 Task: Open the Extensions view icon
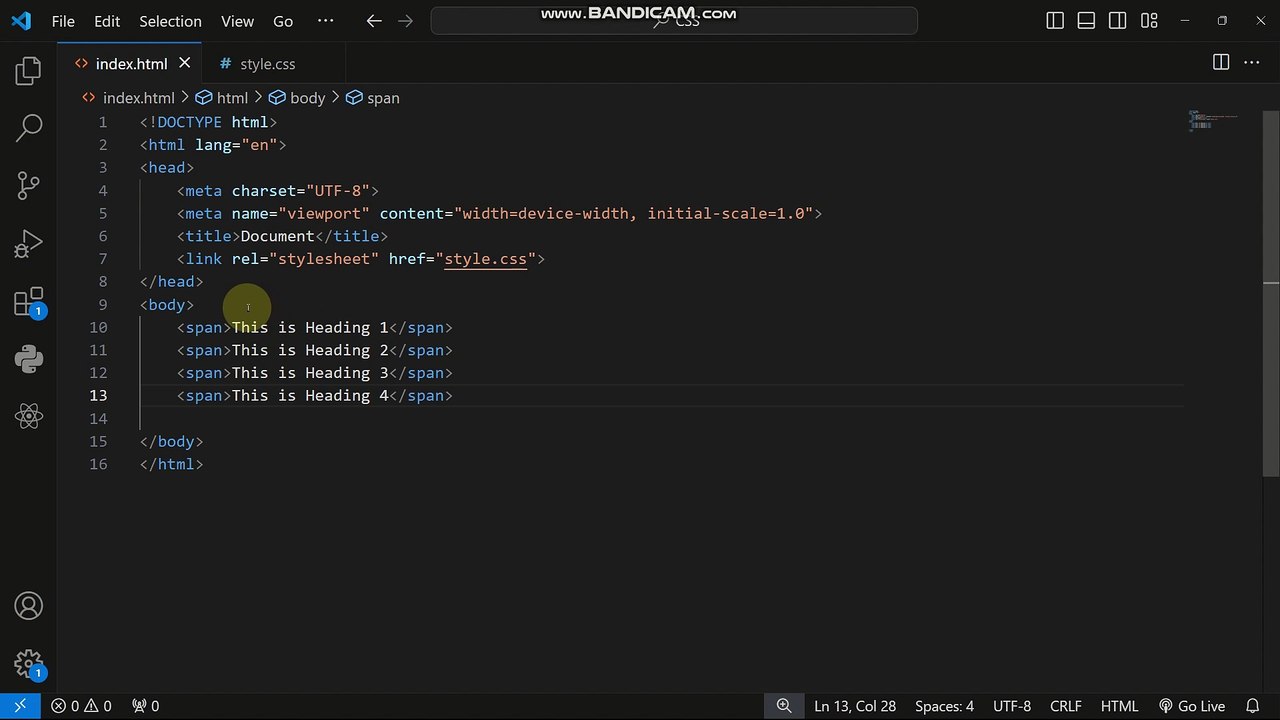click(28, 301)
